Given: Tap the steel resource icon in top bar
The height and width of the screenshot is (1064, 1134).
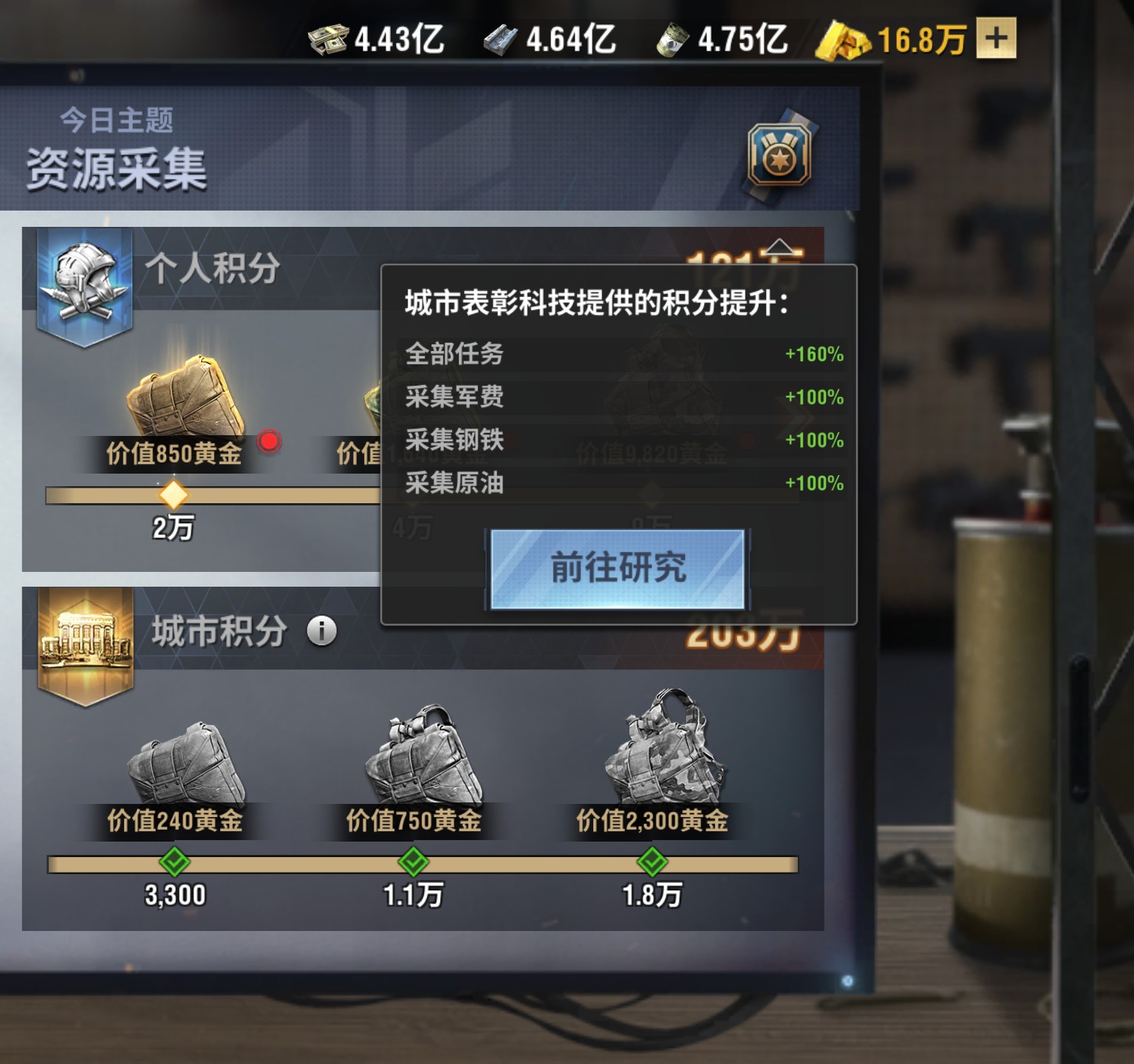Looking at the screenshot, I should pyautogui.click(x=501, y=40).
